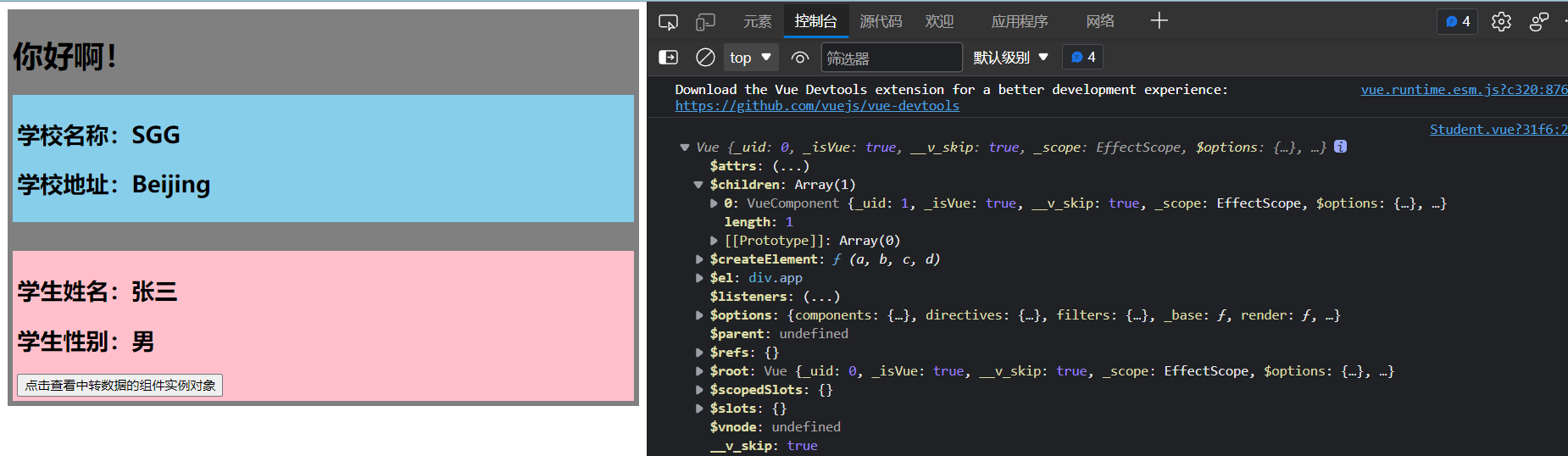1568x456 pixels.
Task: Open the Student.vue source link
Action: [1498, 130]
